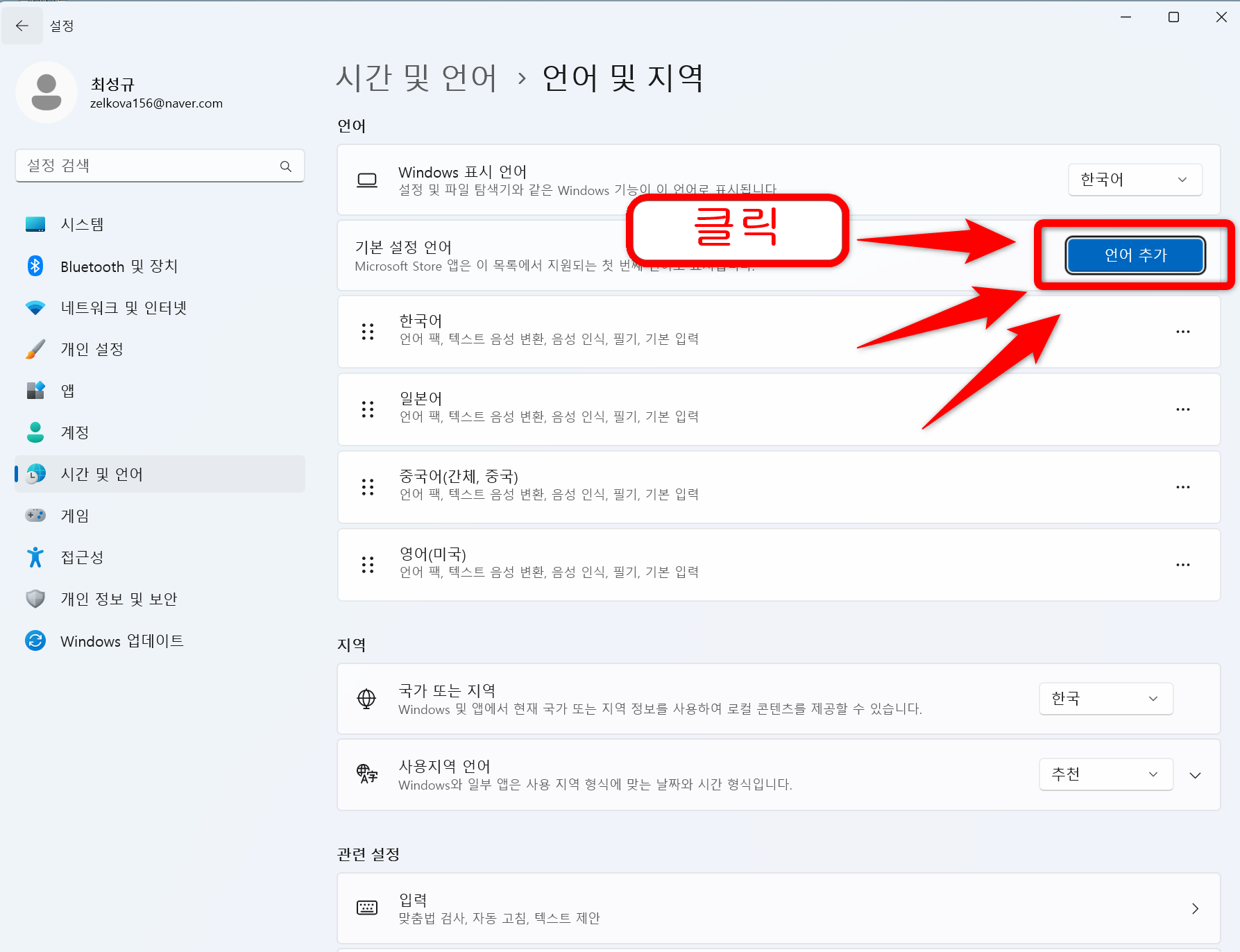Click the 일본어 drag handle dots
The image size is (1240, 952).
click(x=368, y=409)
